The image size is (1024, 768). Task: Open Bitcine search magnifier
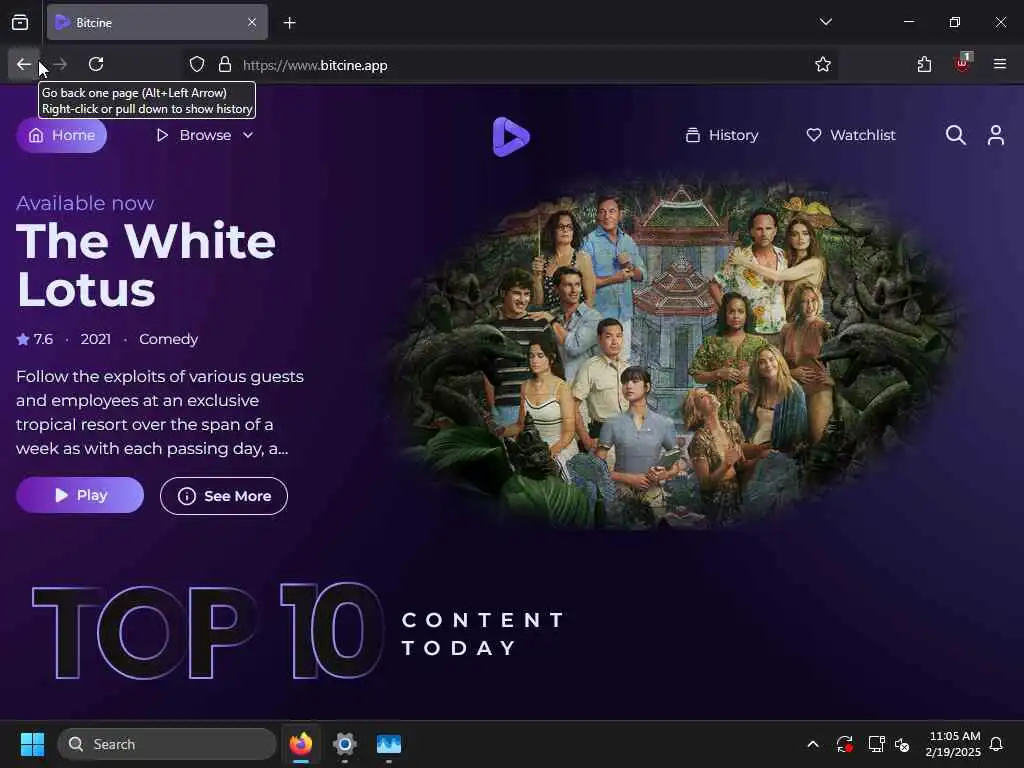pos(955,135)
